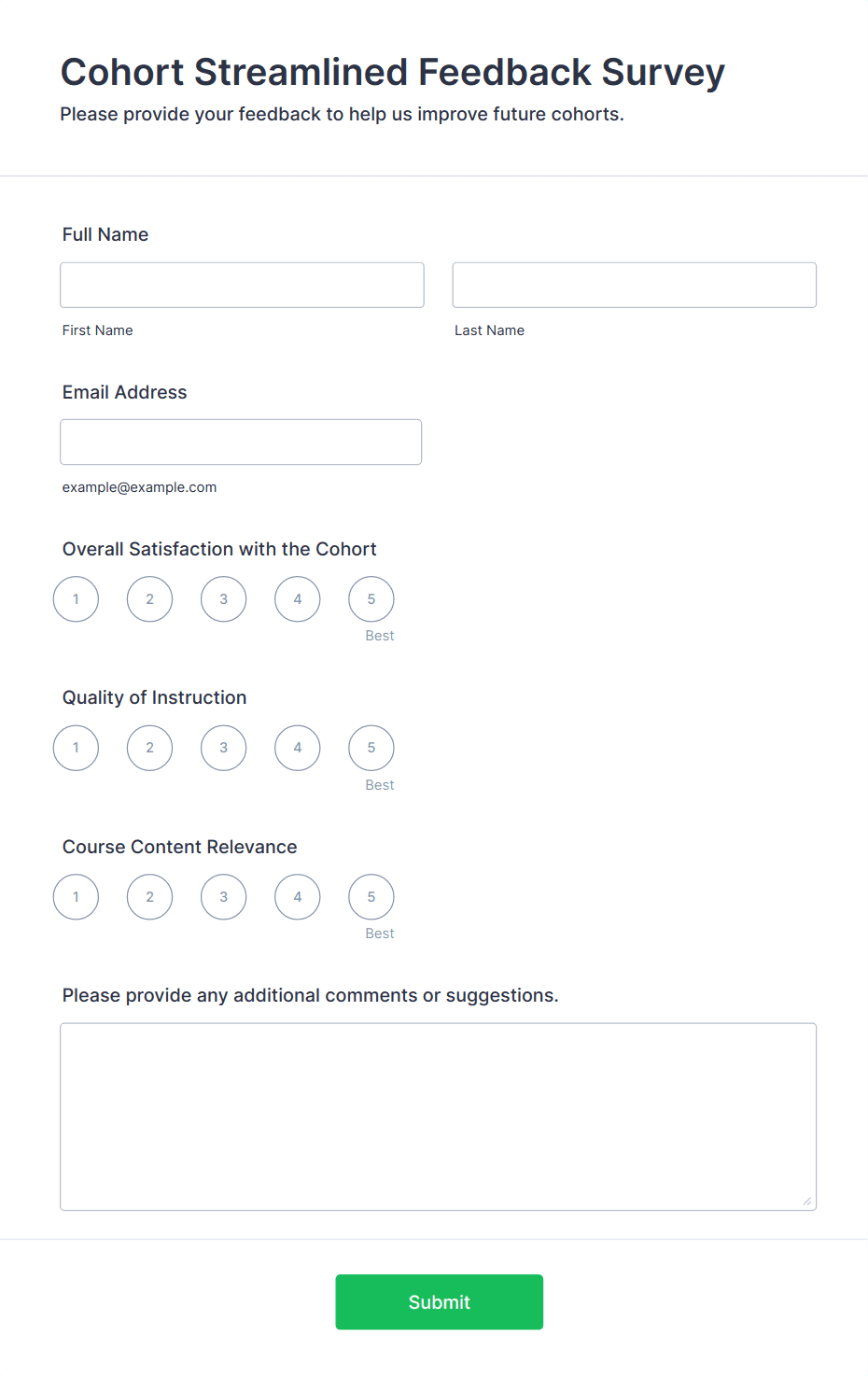Select rating 1 for Course Content Relevance
The width and height of the screenshot is (868, 1376).
[76, 896]
